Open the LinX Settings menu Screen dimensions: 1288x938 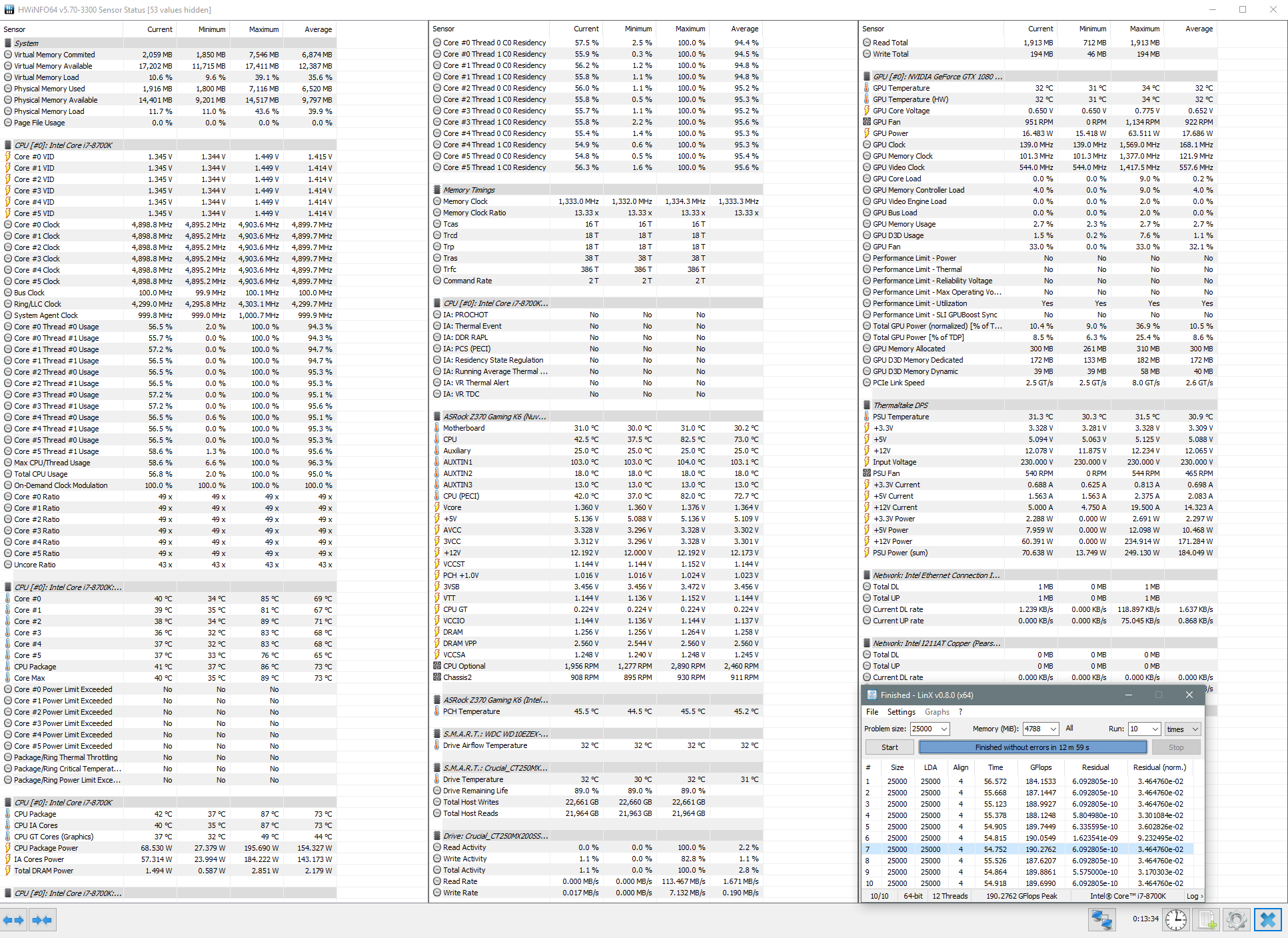[901, 712]
